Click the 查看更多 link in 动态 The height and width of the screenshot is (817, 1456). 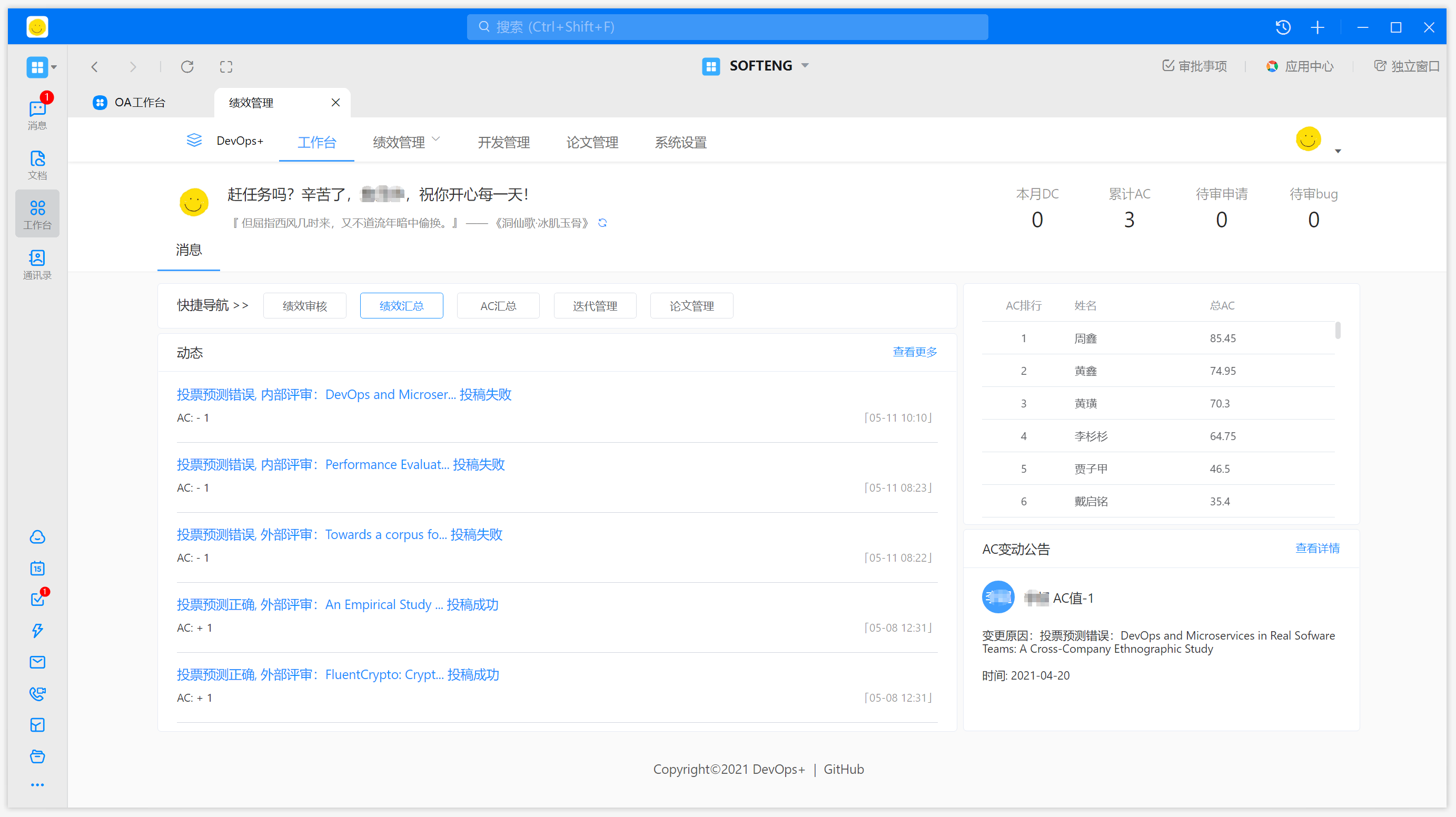914,352
